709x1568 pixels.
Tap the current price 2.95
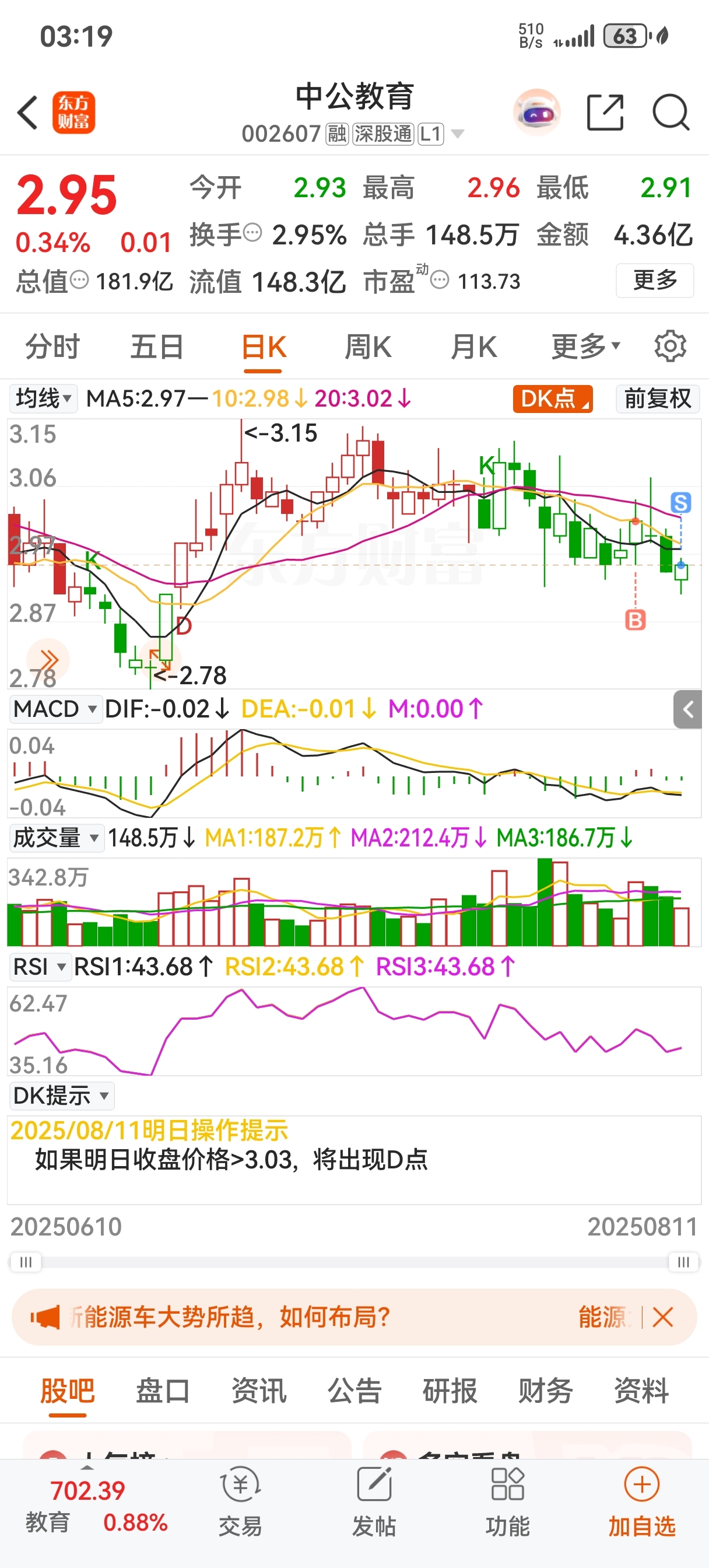(66, 195)
